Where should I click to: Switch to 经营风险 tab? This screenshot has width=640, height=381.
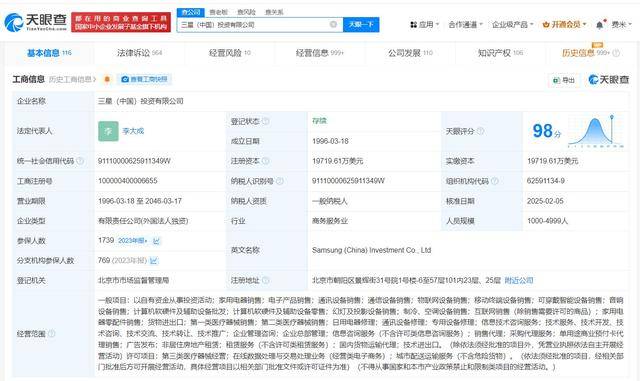(230, 53)
